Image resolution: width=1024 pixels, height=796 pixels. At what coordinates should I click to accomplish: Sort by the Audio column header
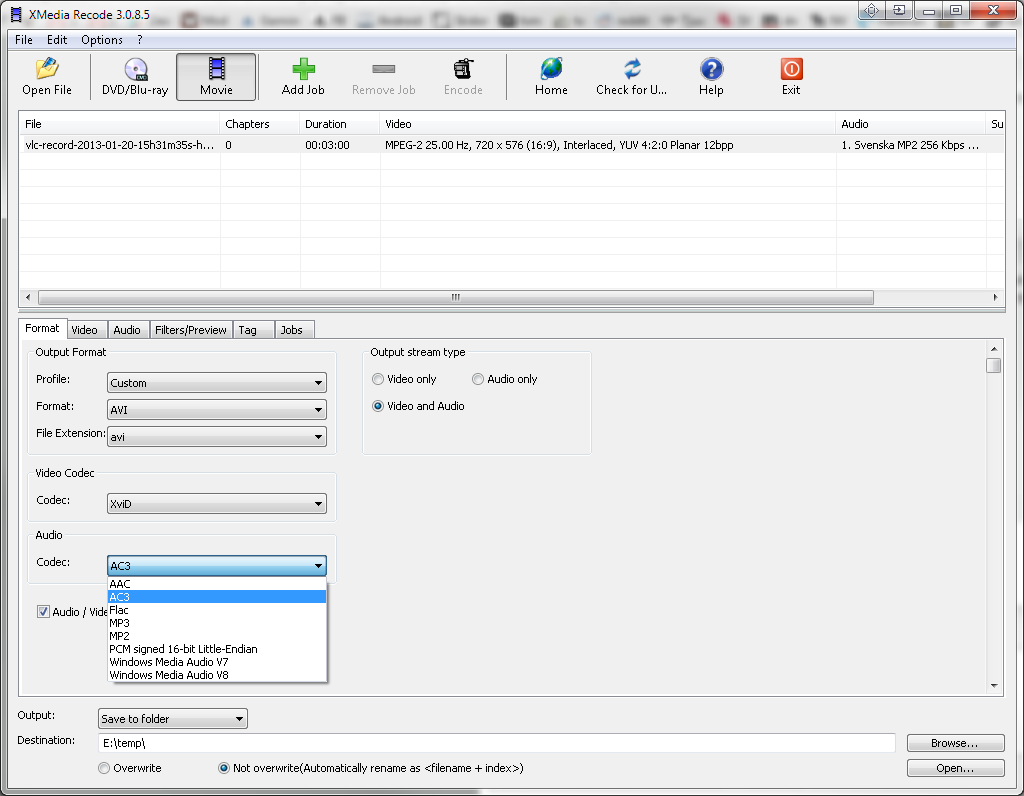[x=910, y=124]
